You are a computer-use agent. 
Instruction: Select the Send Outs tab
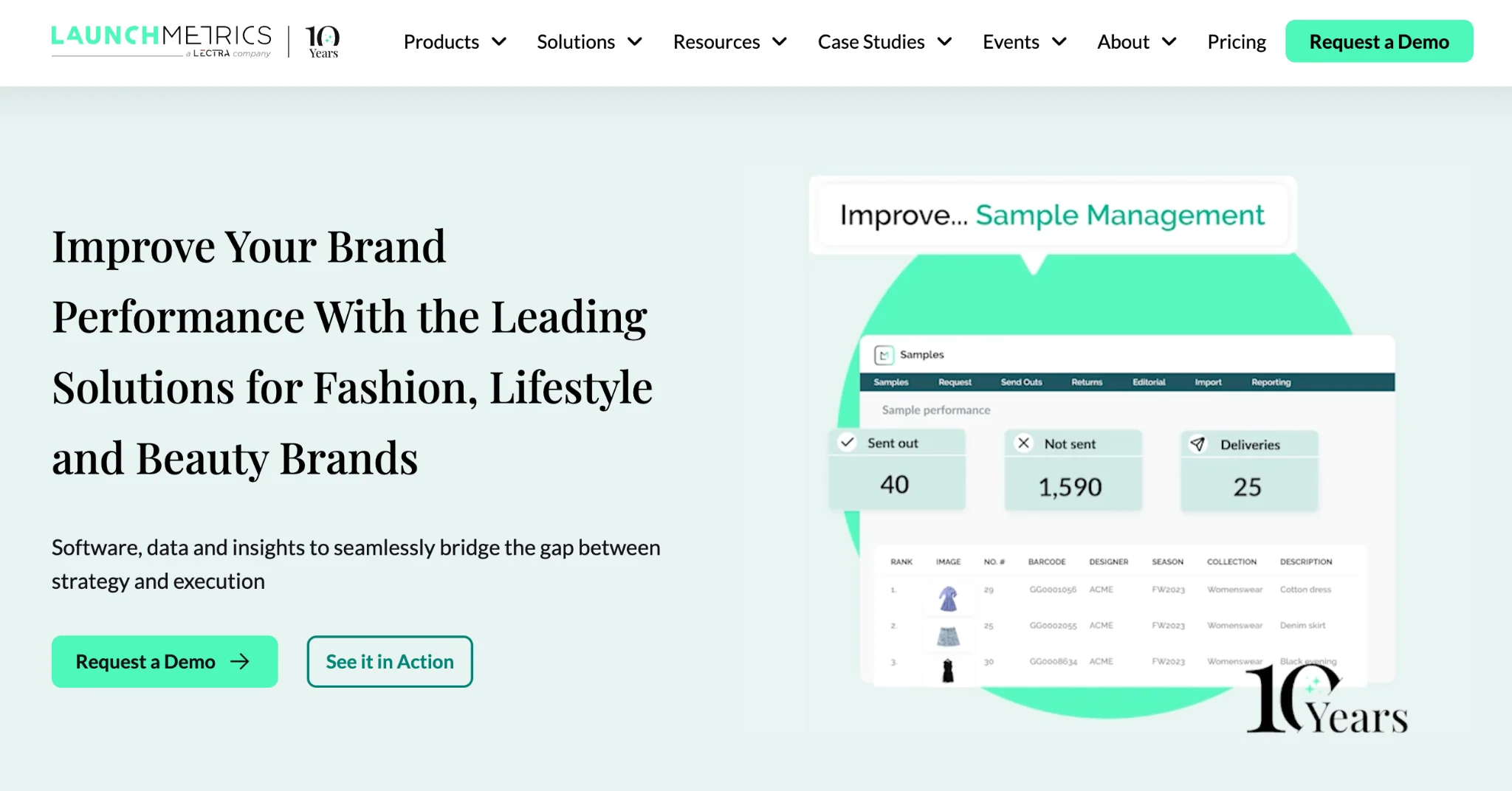coord(1021,382)
